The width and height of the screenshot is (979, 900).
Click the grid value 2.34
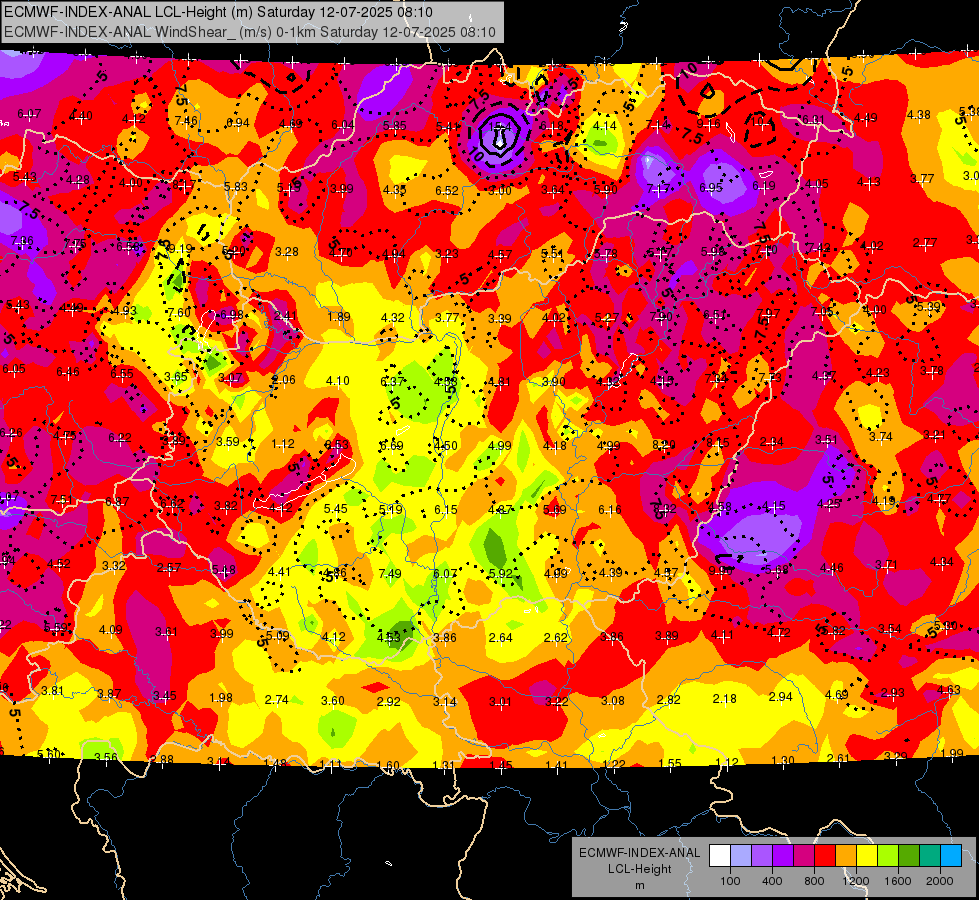[772, 442]
